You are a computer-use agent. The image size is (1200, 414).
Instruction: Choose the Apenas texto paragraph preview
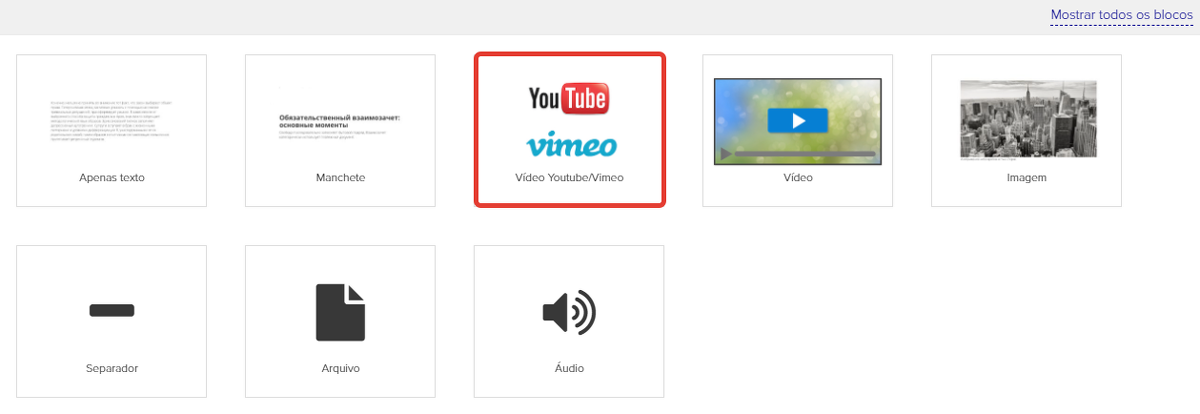(112, 120)
